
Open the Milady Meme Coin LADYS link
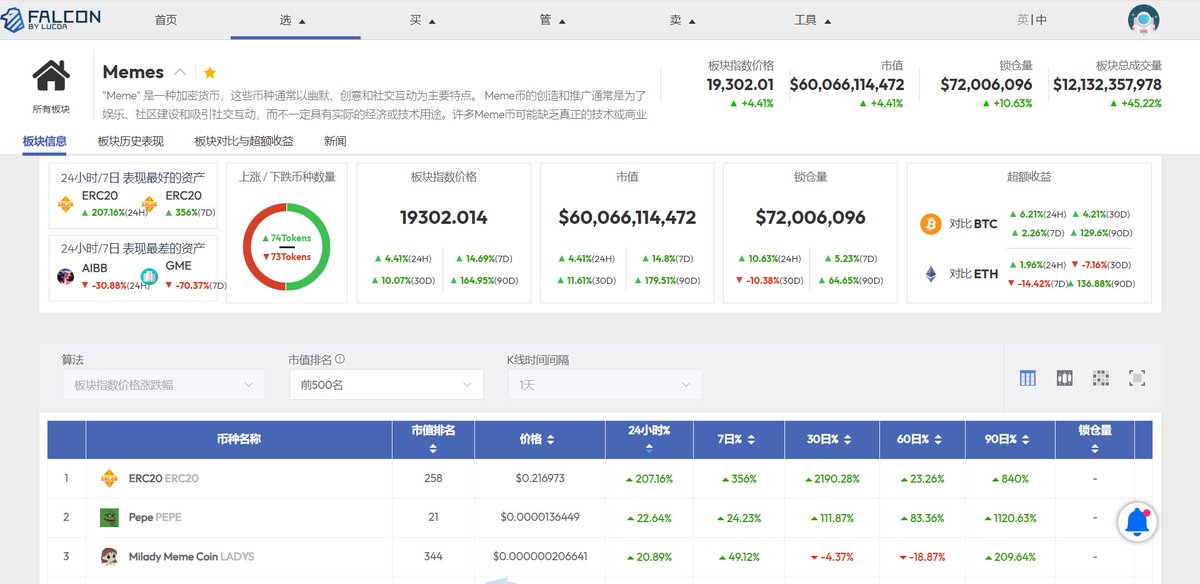click(x=191, y=557)
